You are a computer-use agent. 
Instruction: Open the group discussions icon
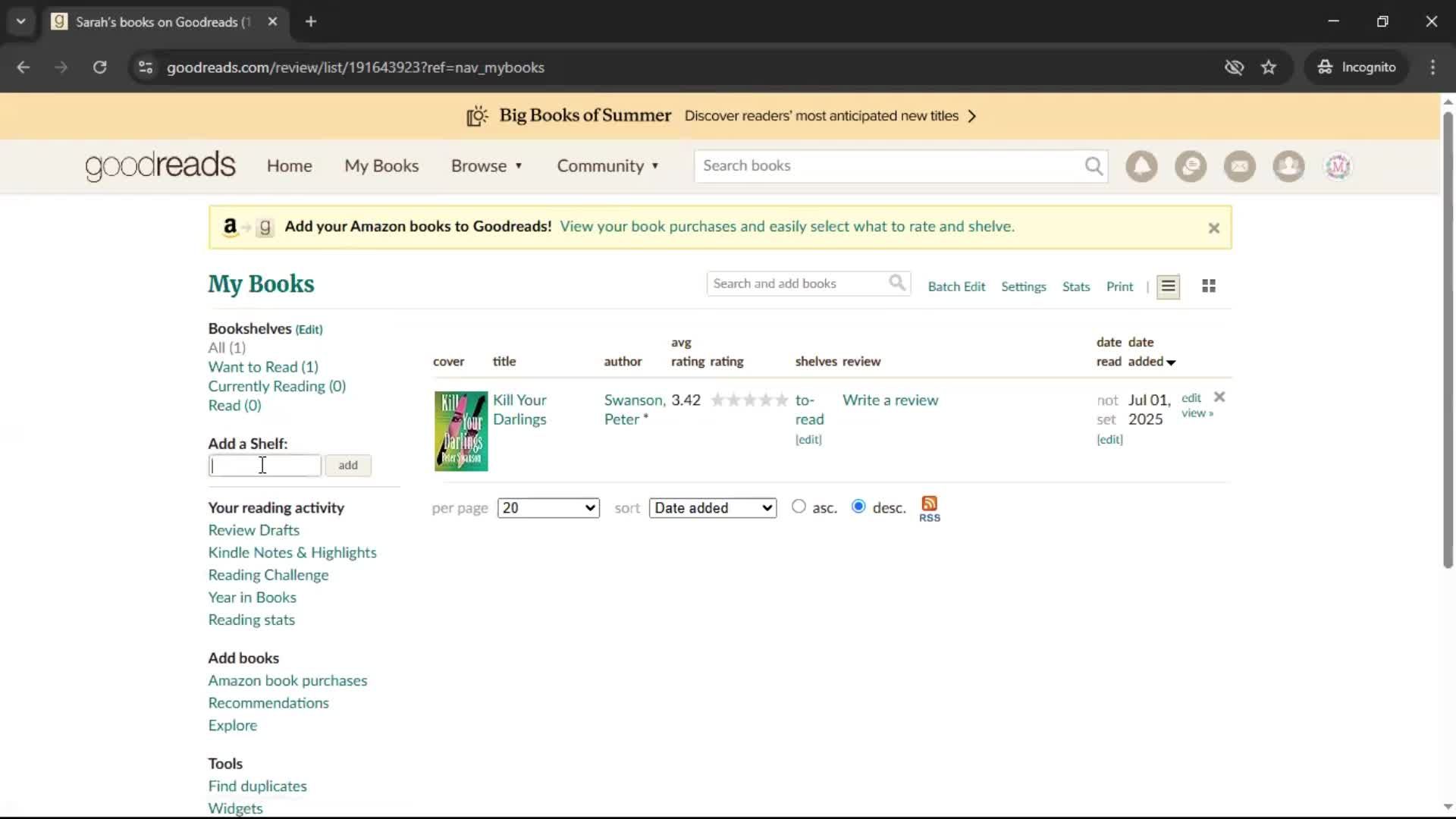click(1191, 166)
